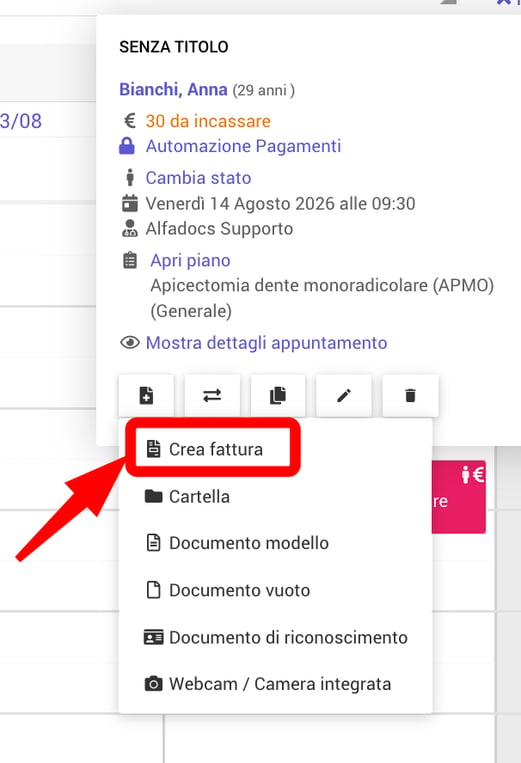
Task: Click the lock icon beside Automazione Pagamenti
Action: (x=127, y=146)
